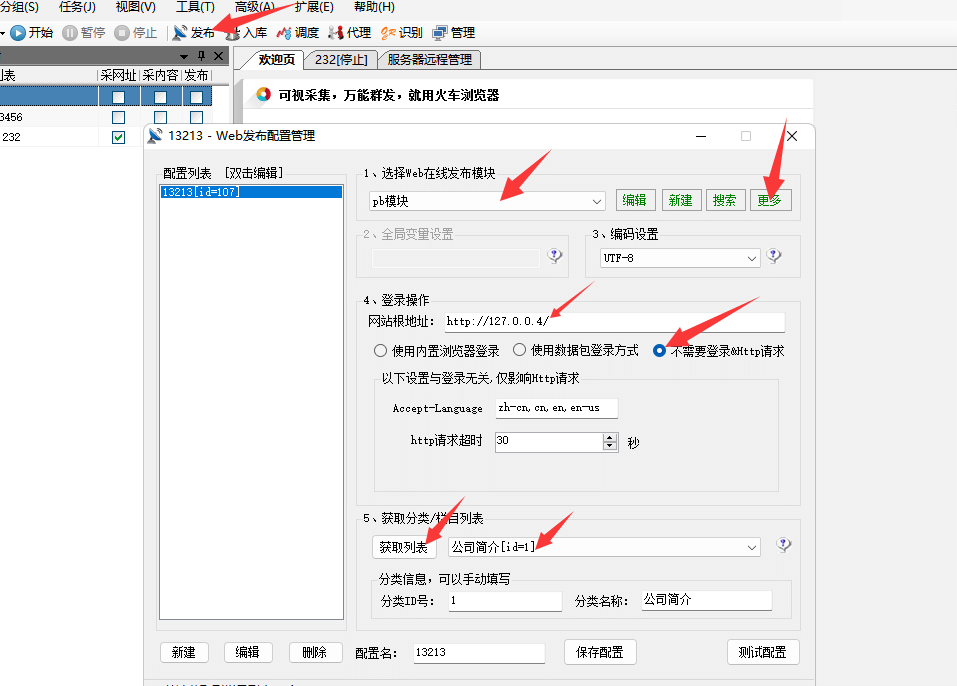
Task: Open the 调度 scheduling toolbar icon
Action: (284, 32)
